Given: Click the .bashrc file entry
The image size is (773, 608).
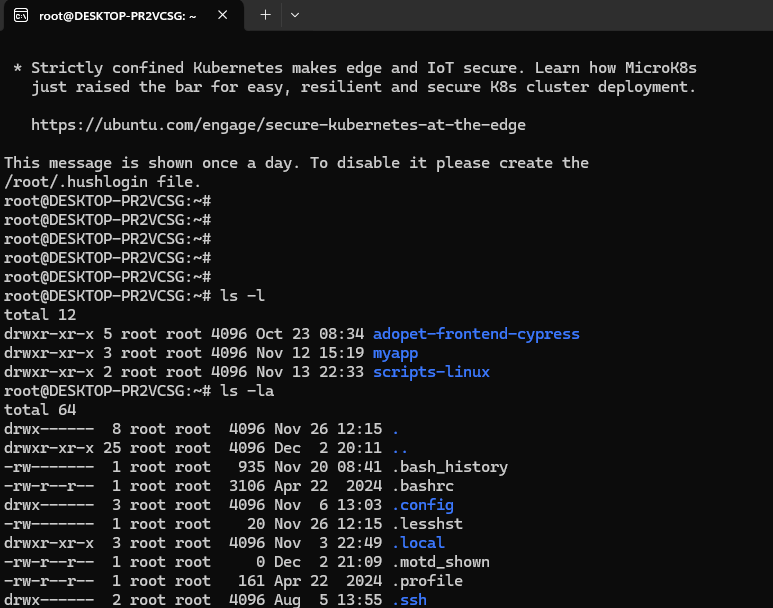Looking at the screenshot, I should click(x=422, y=486).
